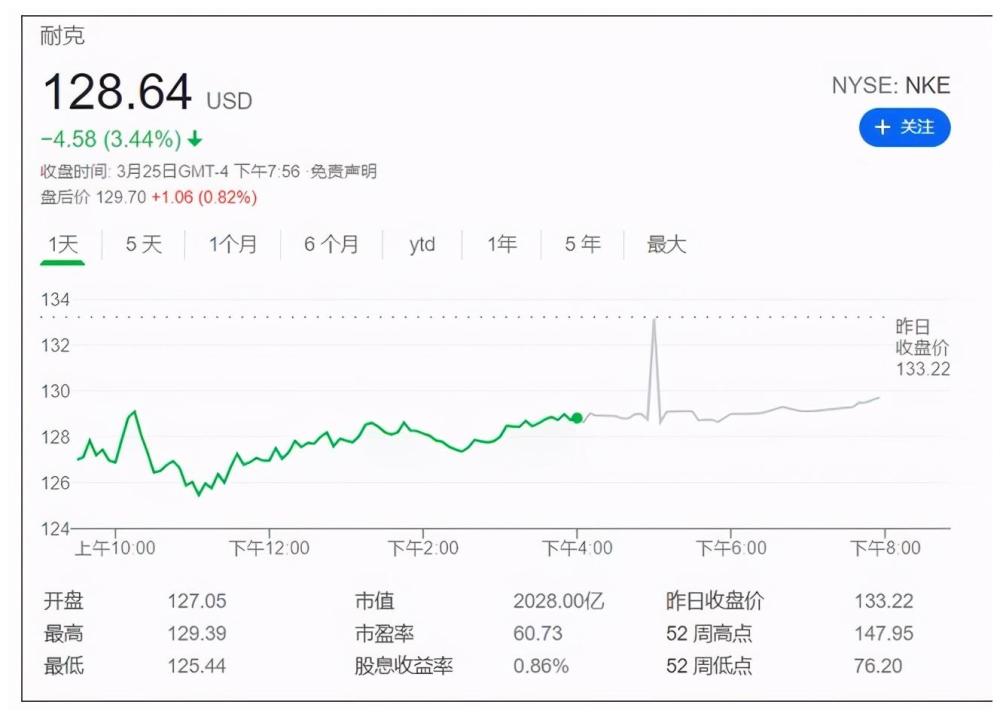Image resolution: width=1000 pixels, height=717 pixels.
Task: Click the NYSE: NKE ticker label
Action: point(891,85)
